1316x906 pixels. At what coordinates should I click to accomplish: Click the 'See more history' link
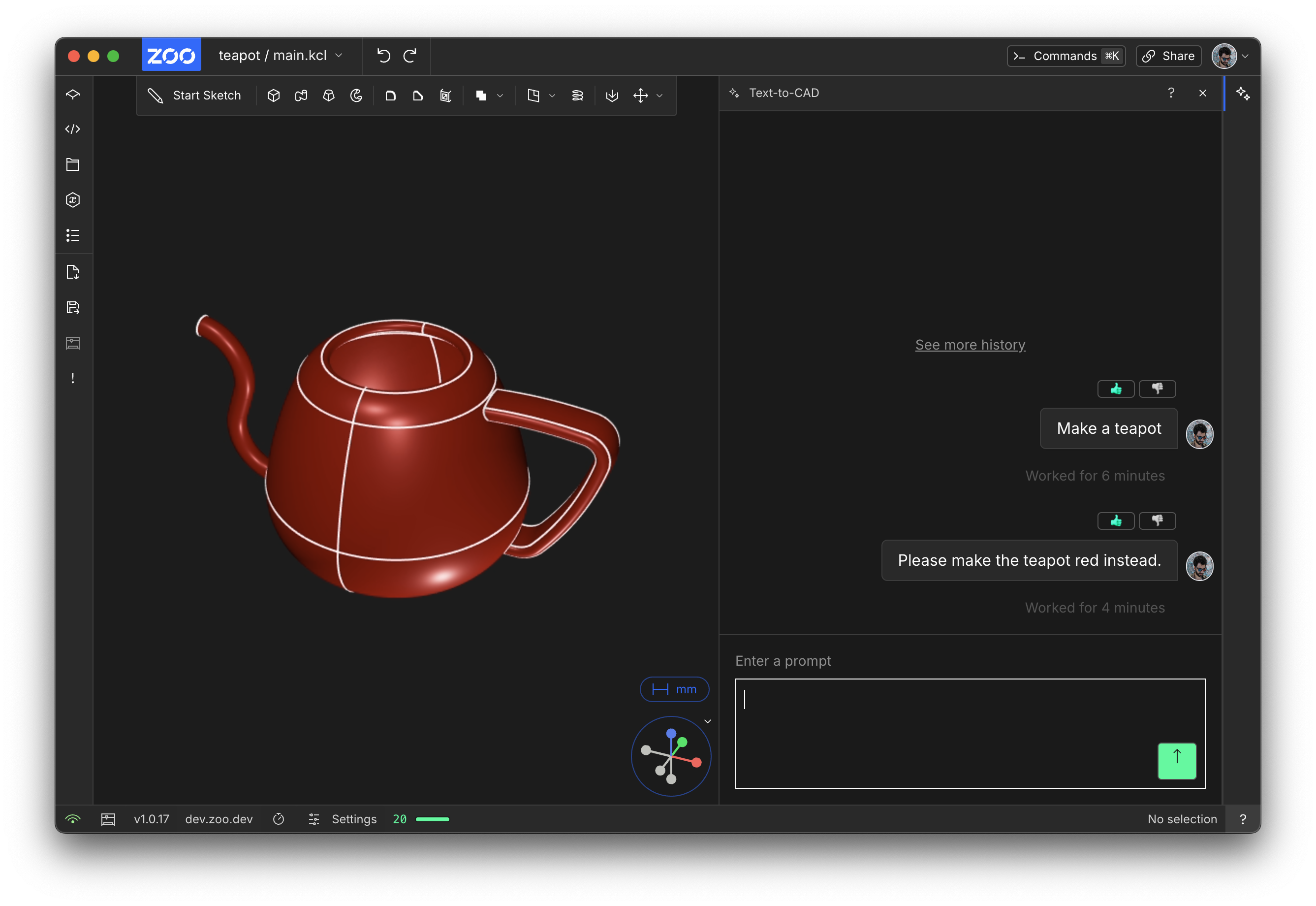[970, 345]
